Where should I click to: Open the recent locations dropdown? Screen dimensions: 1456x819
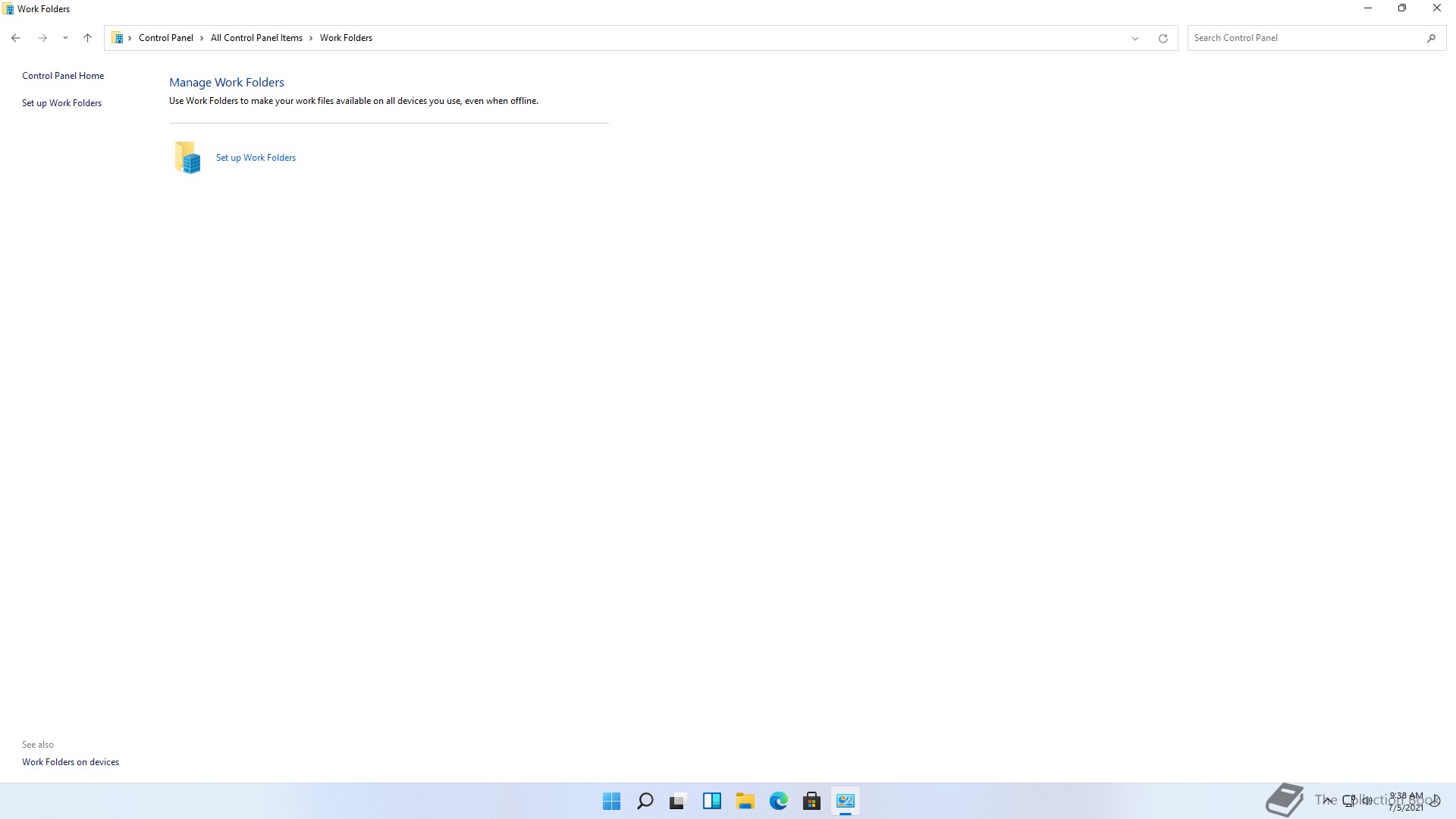(65, 38)
